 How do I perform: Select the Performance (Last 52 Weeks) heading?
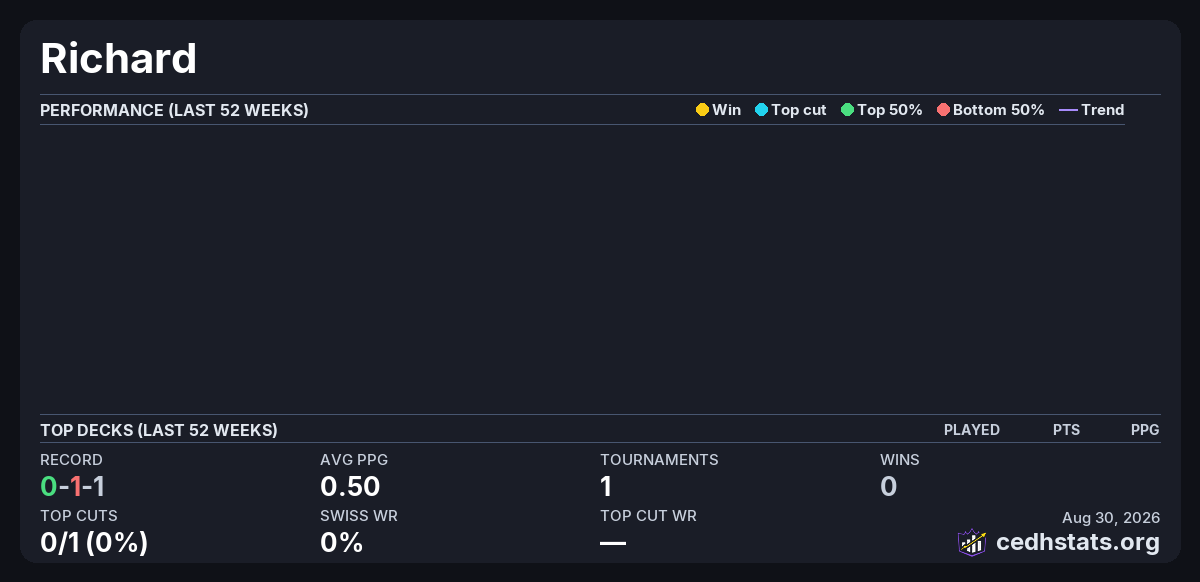[x=174, y=110]
